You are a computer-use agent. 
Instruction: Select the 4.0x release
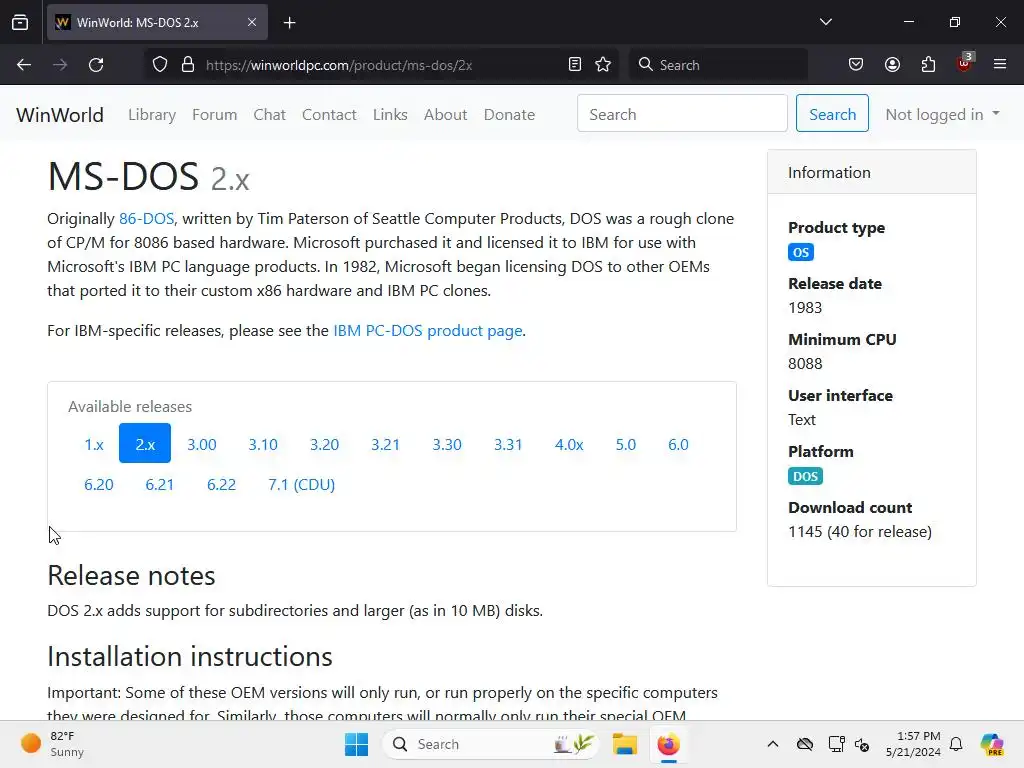pyautogui.click(x=569, y=444)
